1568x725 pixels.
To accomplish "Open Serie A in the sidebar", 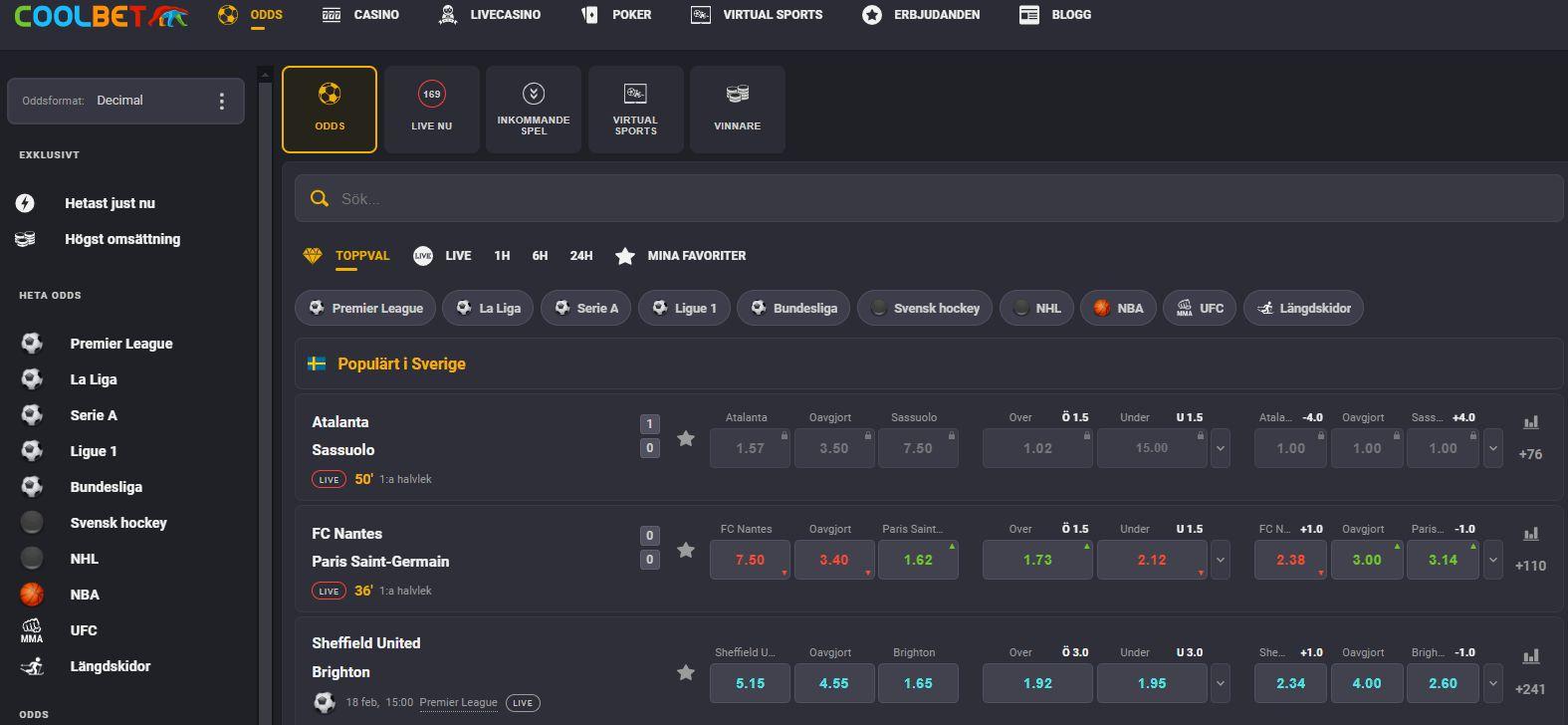I will 94,415.
